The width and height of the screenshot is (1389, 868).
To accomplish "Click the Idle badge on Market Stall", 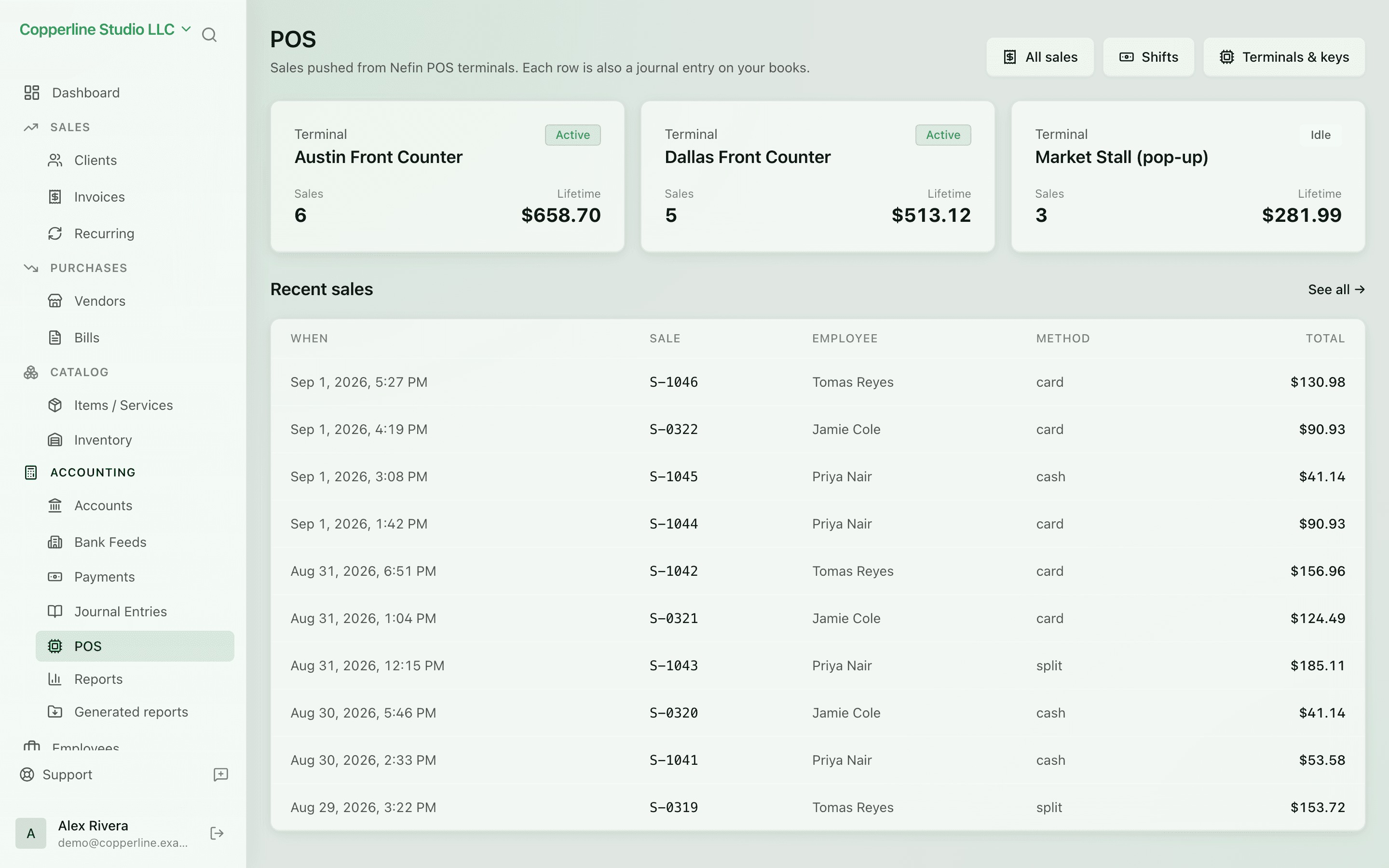I will pyautogui.click(x=1320, y=135).
